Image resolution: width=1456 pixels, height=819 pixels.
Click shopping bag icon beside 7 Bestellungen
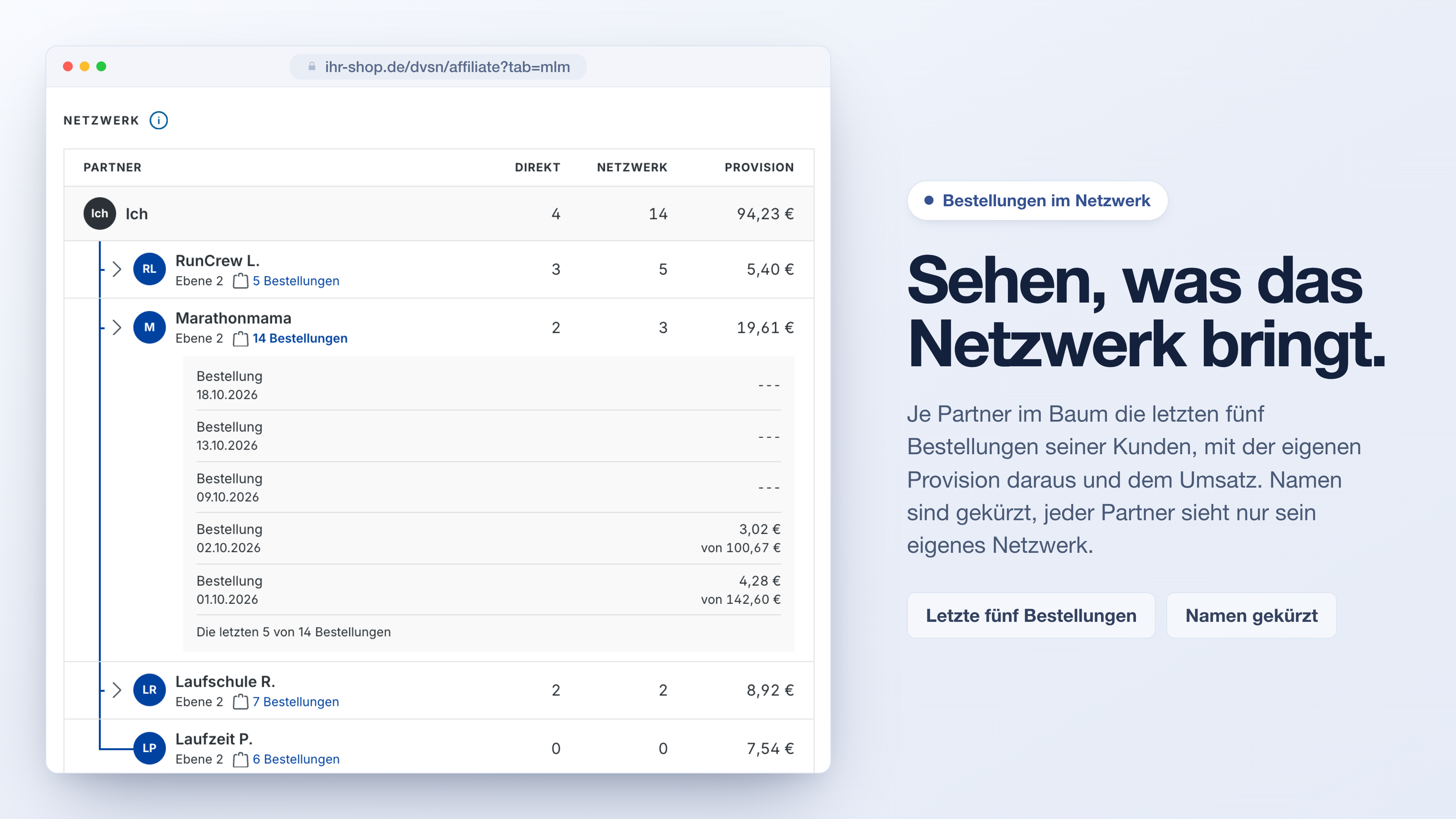click(240, 701)
